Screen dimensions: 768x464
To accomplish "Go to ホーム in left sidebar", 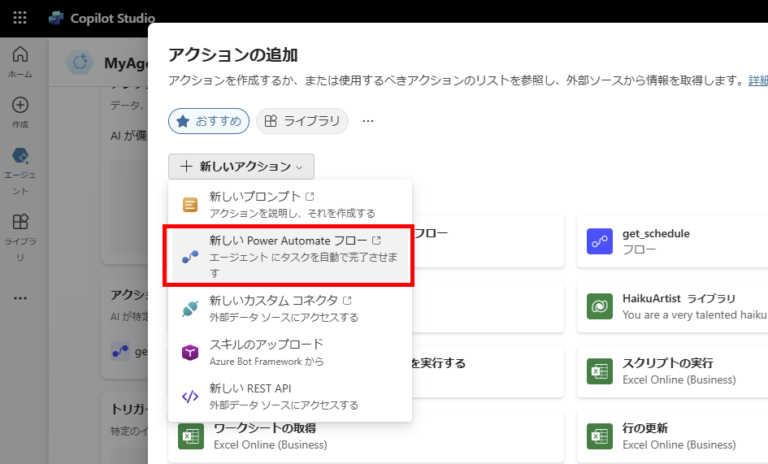I will tap(20, 60).
